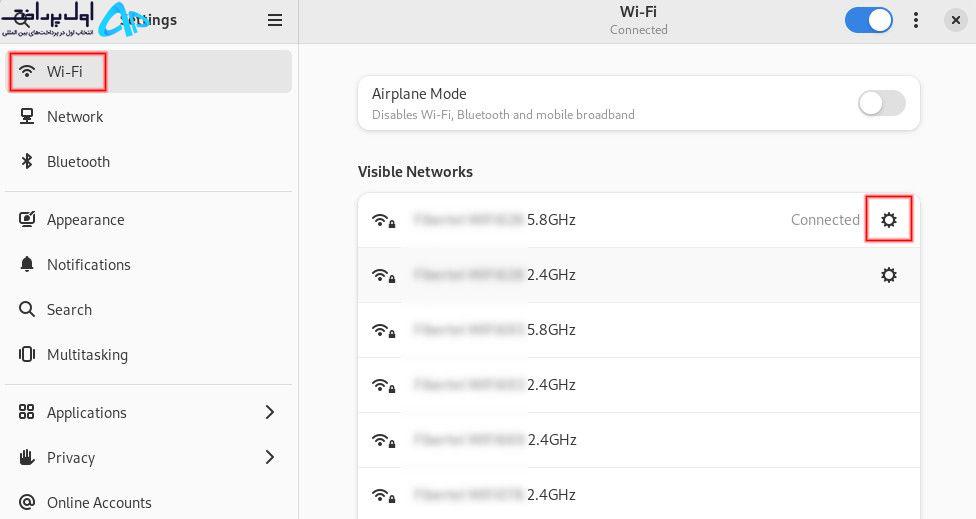Image resolution: width=976 pixels, height=519 pixels.
Task: Select the last visible 2.4GHz network row
Action: pos(639,494)
